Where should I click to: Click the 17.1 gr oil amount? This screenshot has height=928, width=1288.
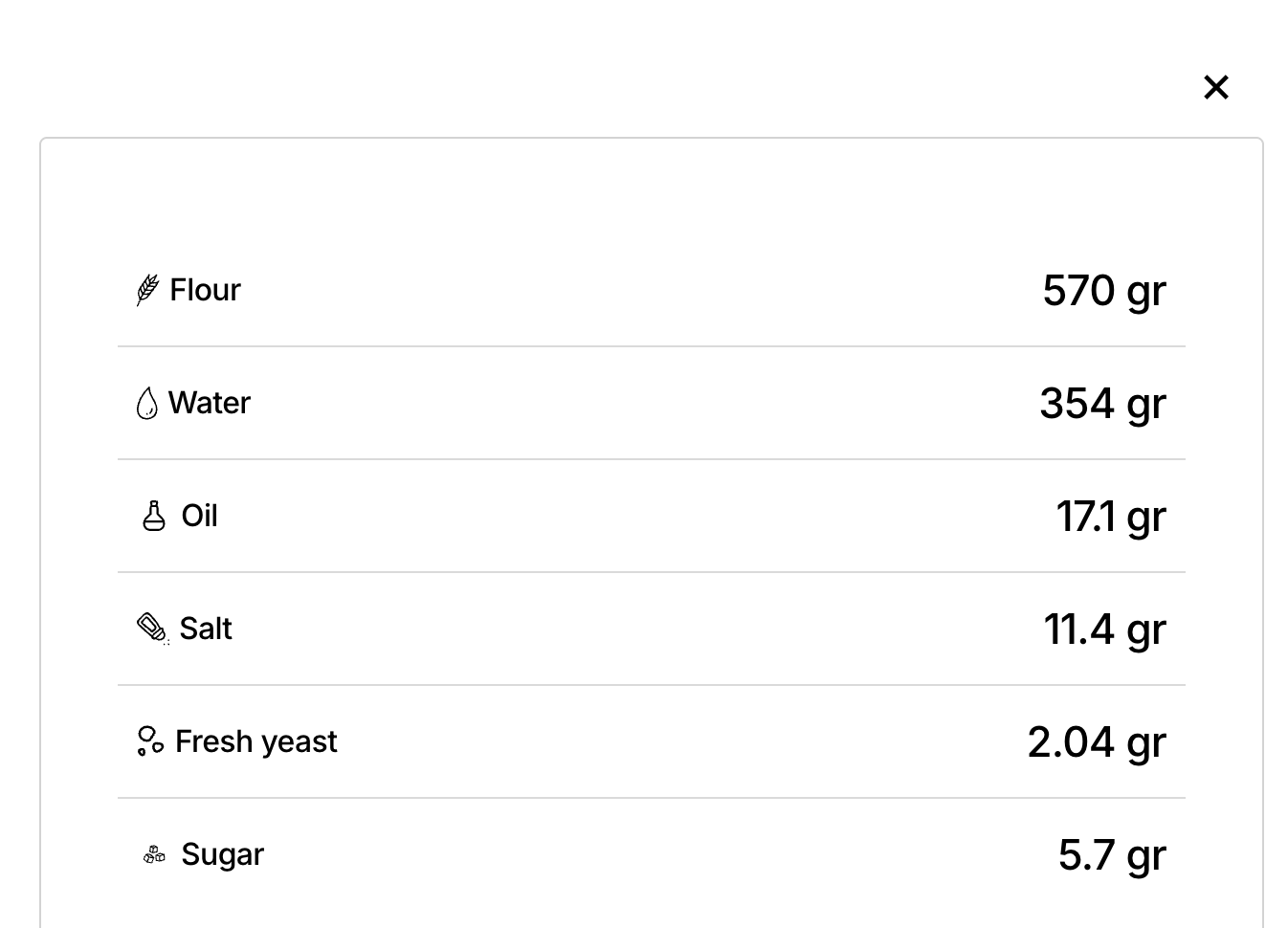[1111, 517]
